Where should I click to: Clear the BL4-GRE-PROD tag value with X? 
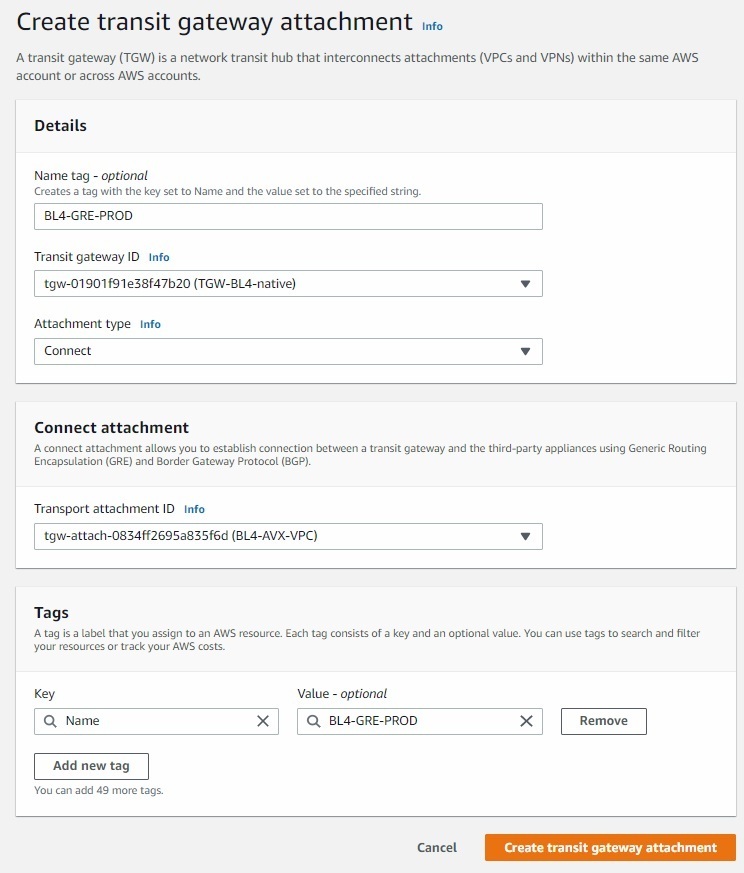tap(526, 721)
